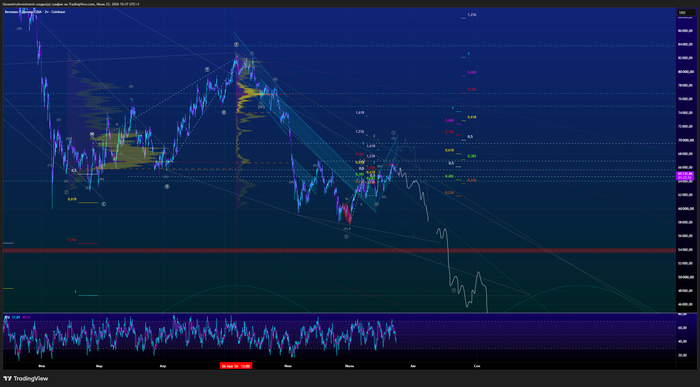This screenshot has width=700, height=387.
Task: Click the purple current price label on the price axis
Action: (x=685, y=175)
